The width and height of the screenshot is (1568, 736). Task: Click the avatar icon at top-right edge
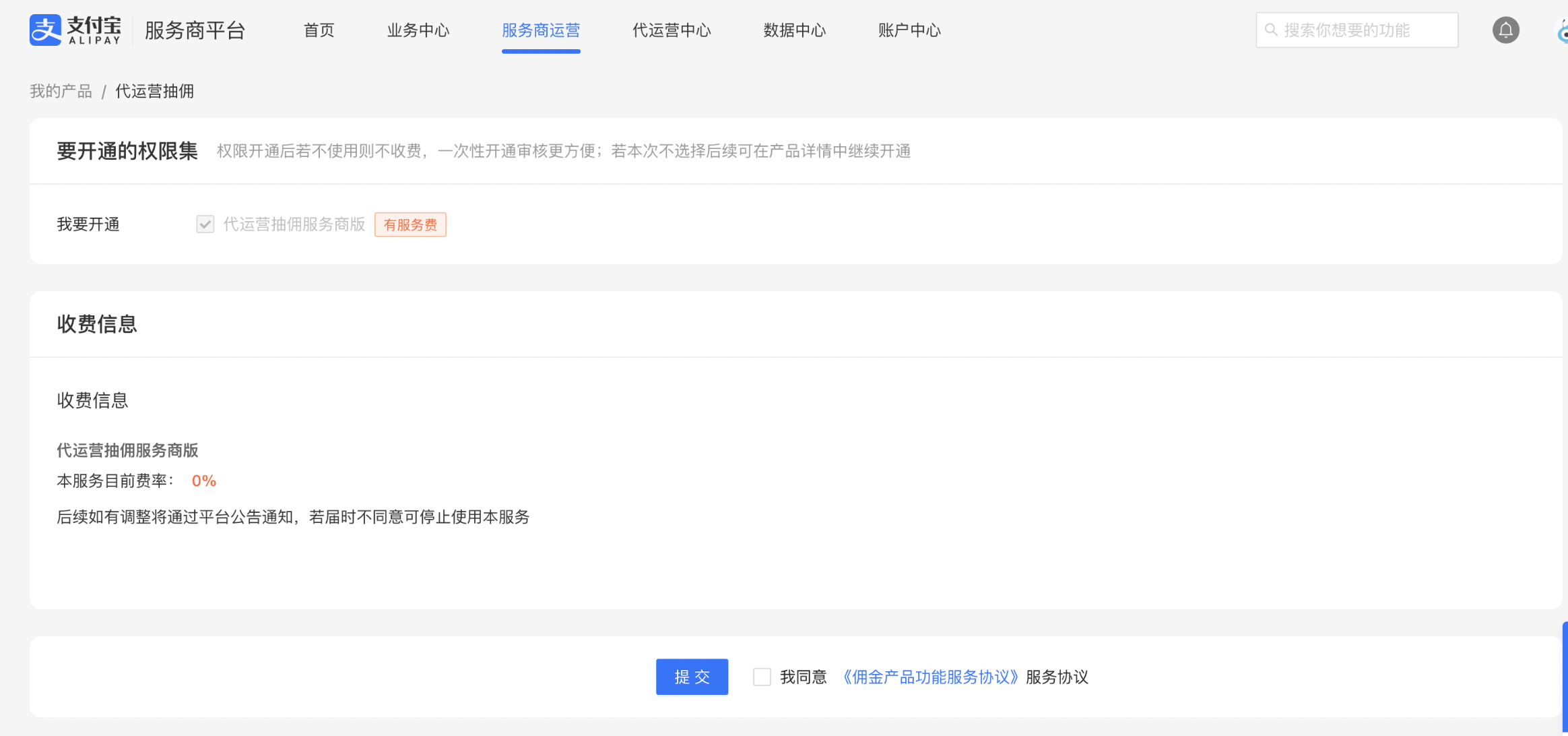click(x=1562, y=31)
